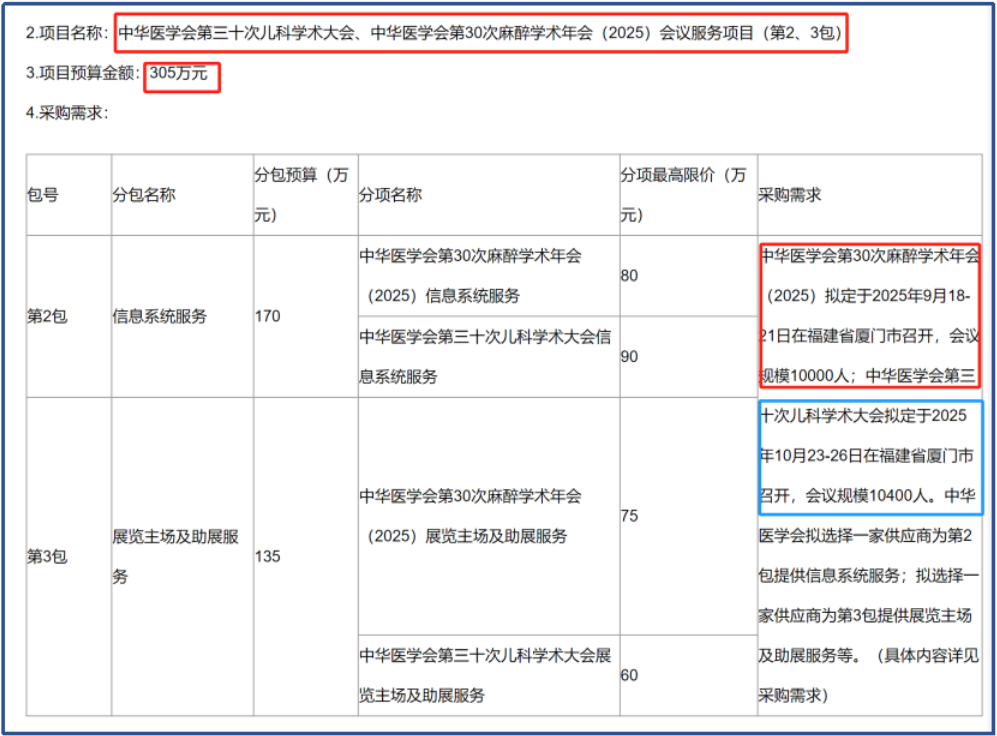The width and height of the screenshot is (997, 736).
Task: Select the price limit 90 cell
Action: point(629,356)
